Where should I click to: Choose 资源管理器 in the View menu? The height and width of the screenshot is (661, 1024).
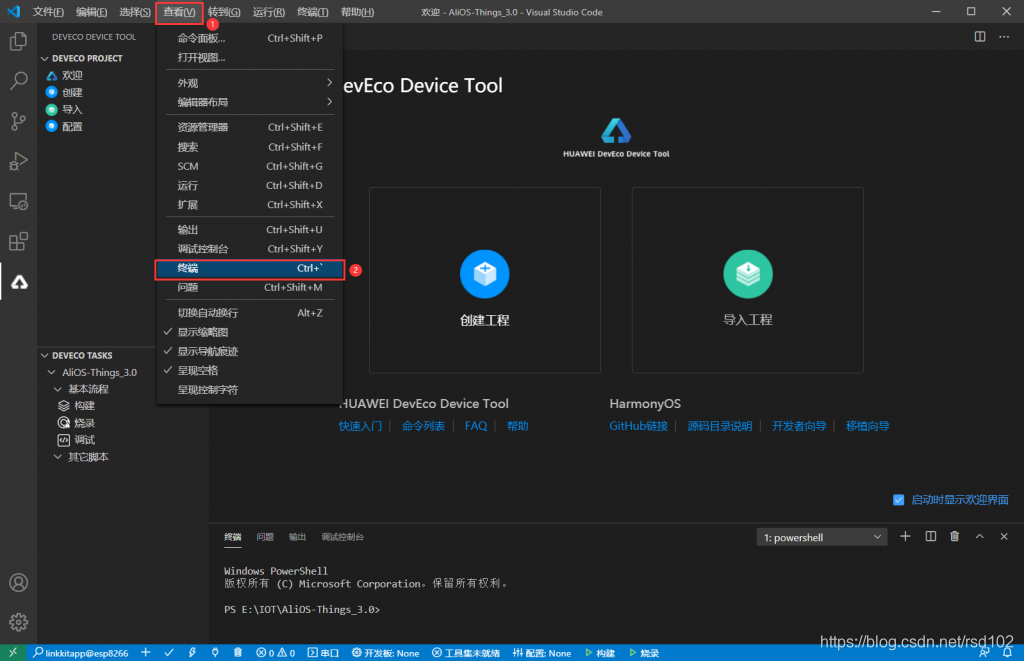pos(249,127)
